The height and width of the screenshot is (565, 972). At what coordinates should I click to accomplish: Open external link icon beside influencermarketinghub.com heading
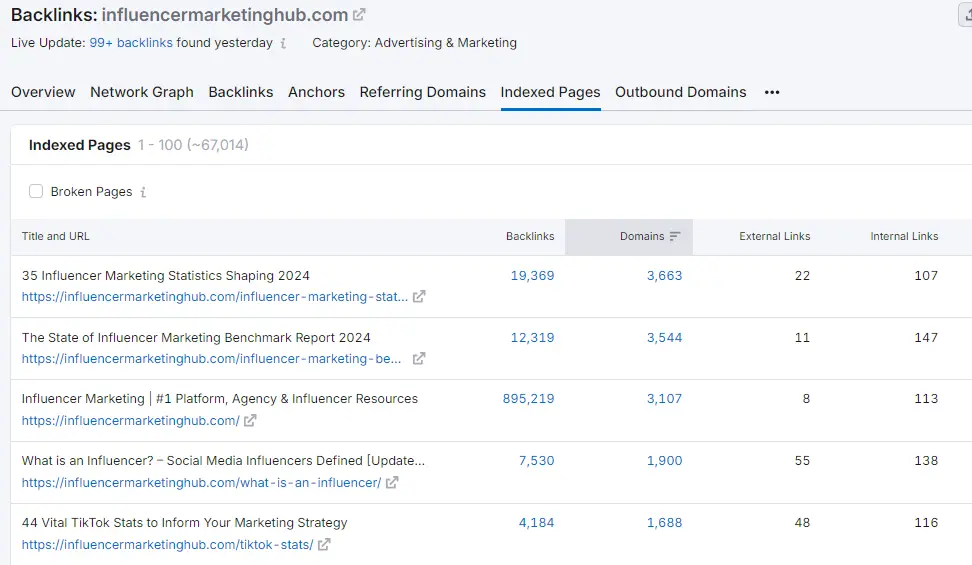tap(359, 15)
